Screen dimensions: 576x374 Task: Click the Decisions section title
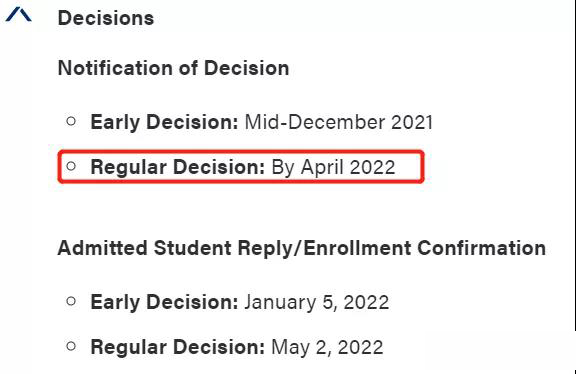click(x=106, y=18)
